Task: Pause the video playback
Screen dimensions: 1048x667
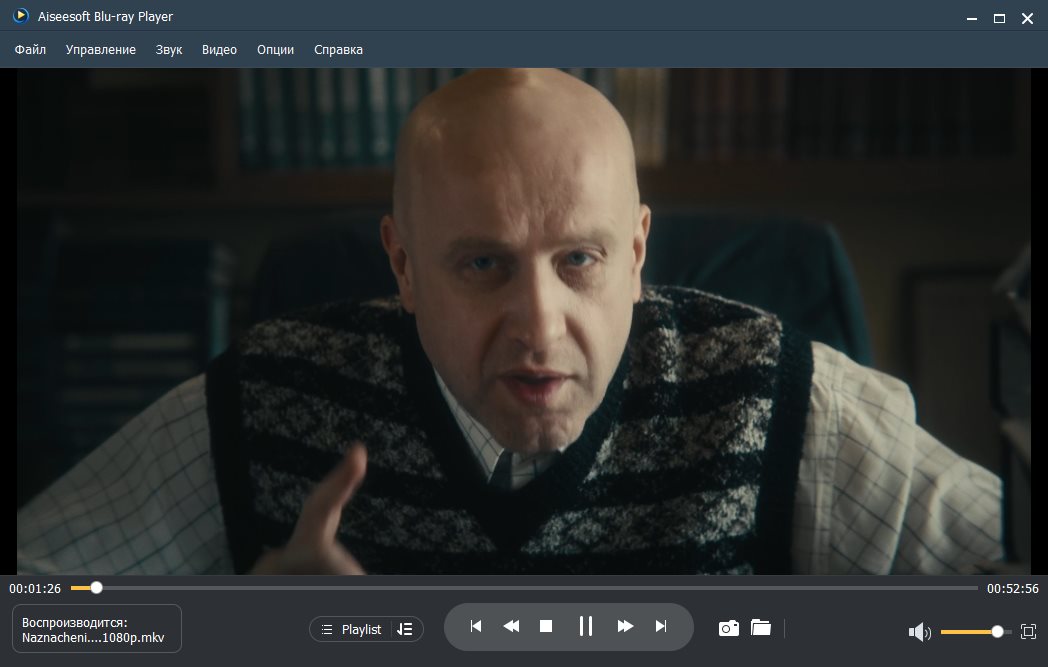Action: point(586,627)
